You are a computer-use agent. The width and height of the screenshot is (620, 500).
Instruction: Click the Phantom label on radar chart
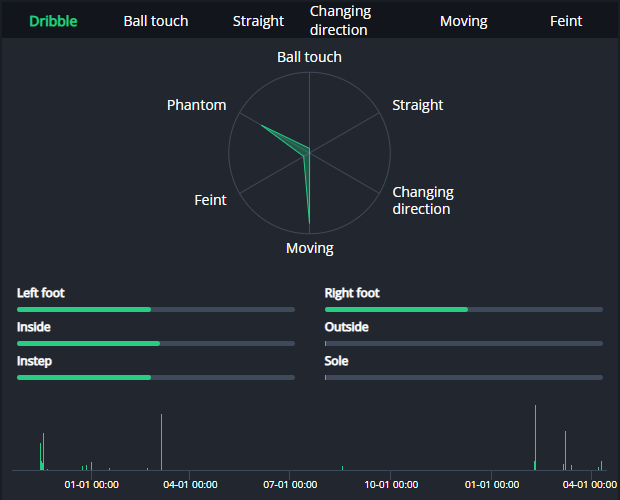coord(196,105)
